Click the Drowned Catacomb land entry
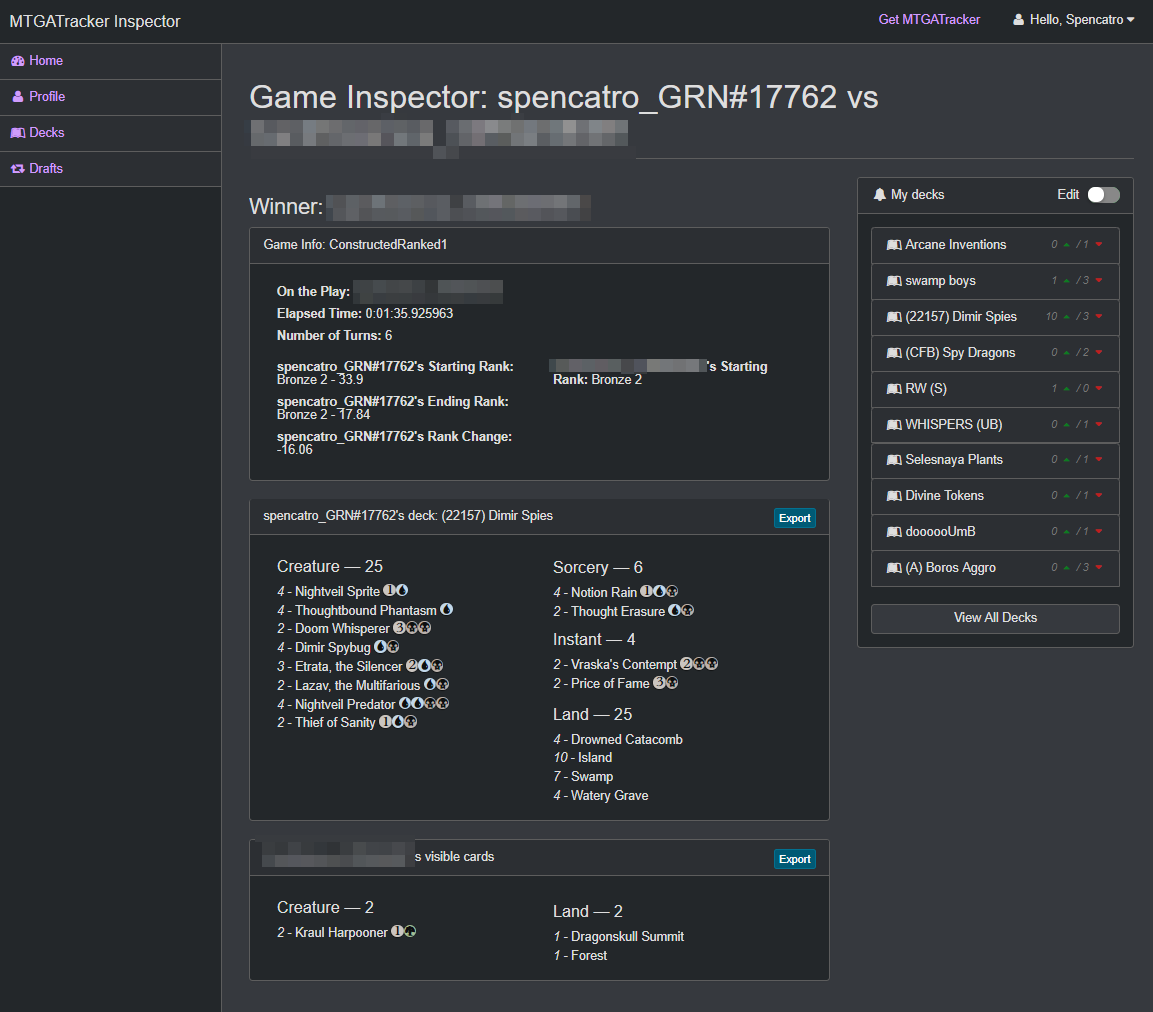Screen dimensions: 1153x1012 618,740
